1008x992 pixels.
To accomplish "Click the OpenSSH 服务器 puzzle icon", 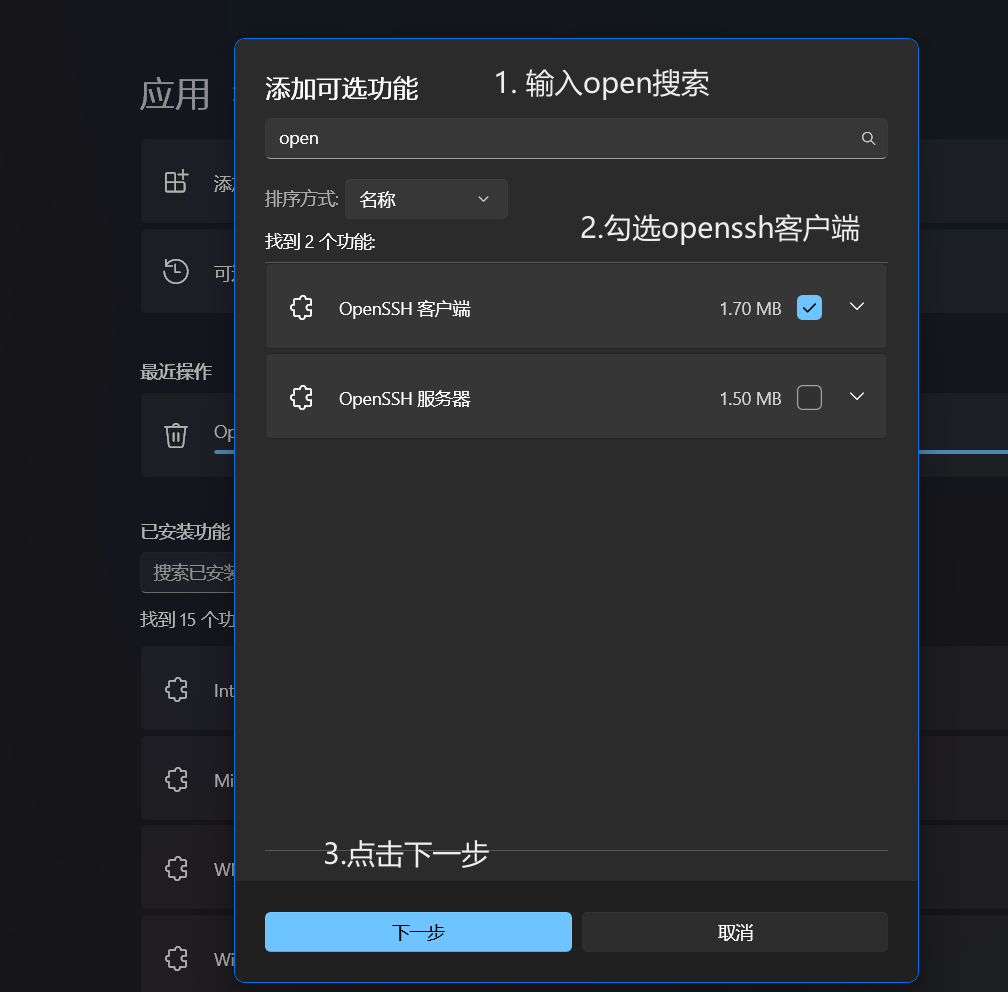I will coord(302,398).
